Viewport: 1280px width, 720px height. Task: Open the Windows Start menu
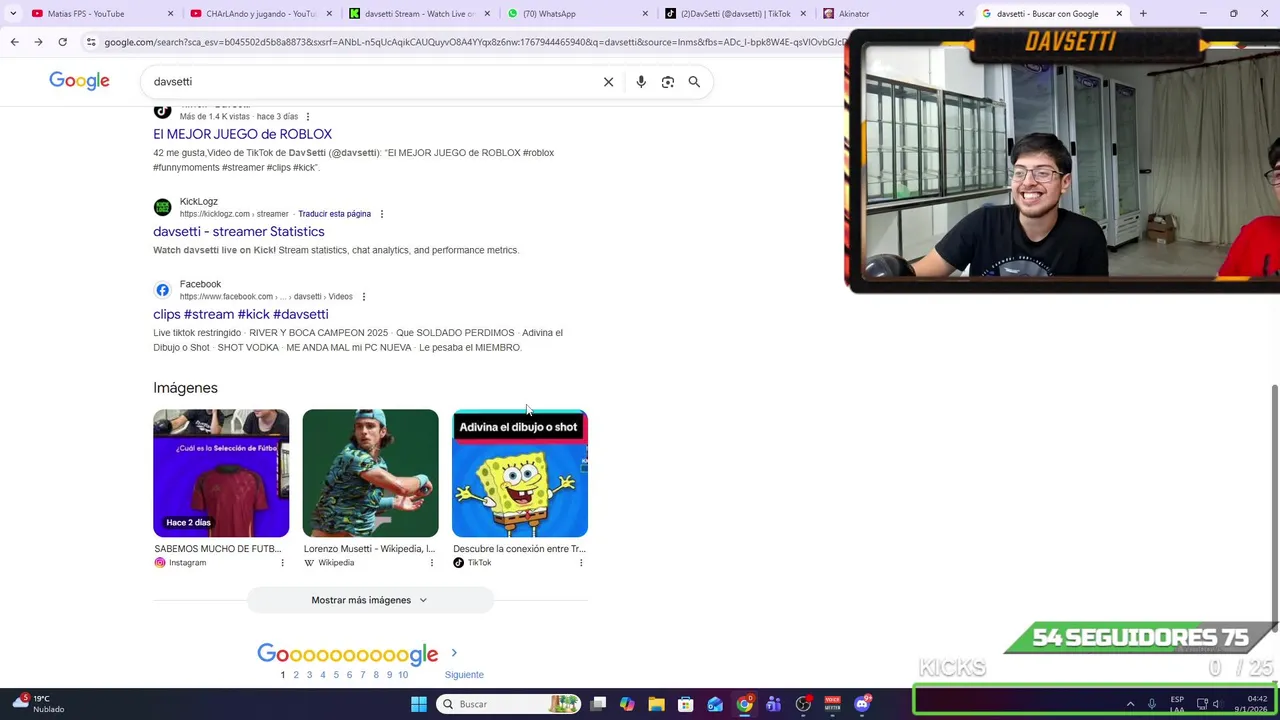(419, 704)
